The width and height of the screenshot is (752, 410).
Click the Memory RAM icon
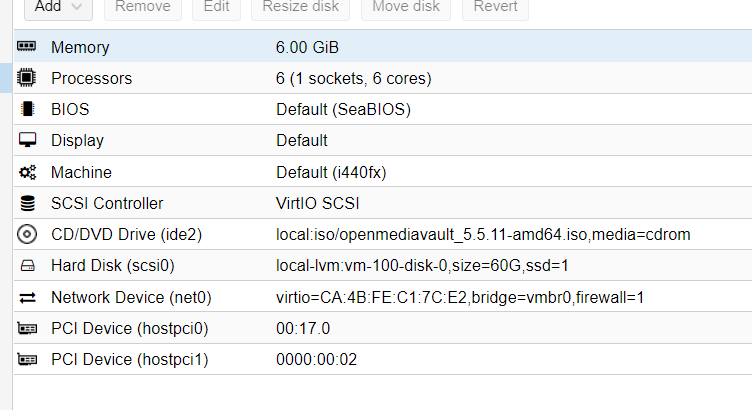(27, 47)
